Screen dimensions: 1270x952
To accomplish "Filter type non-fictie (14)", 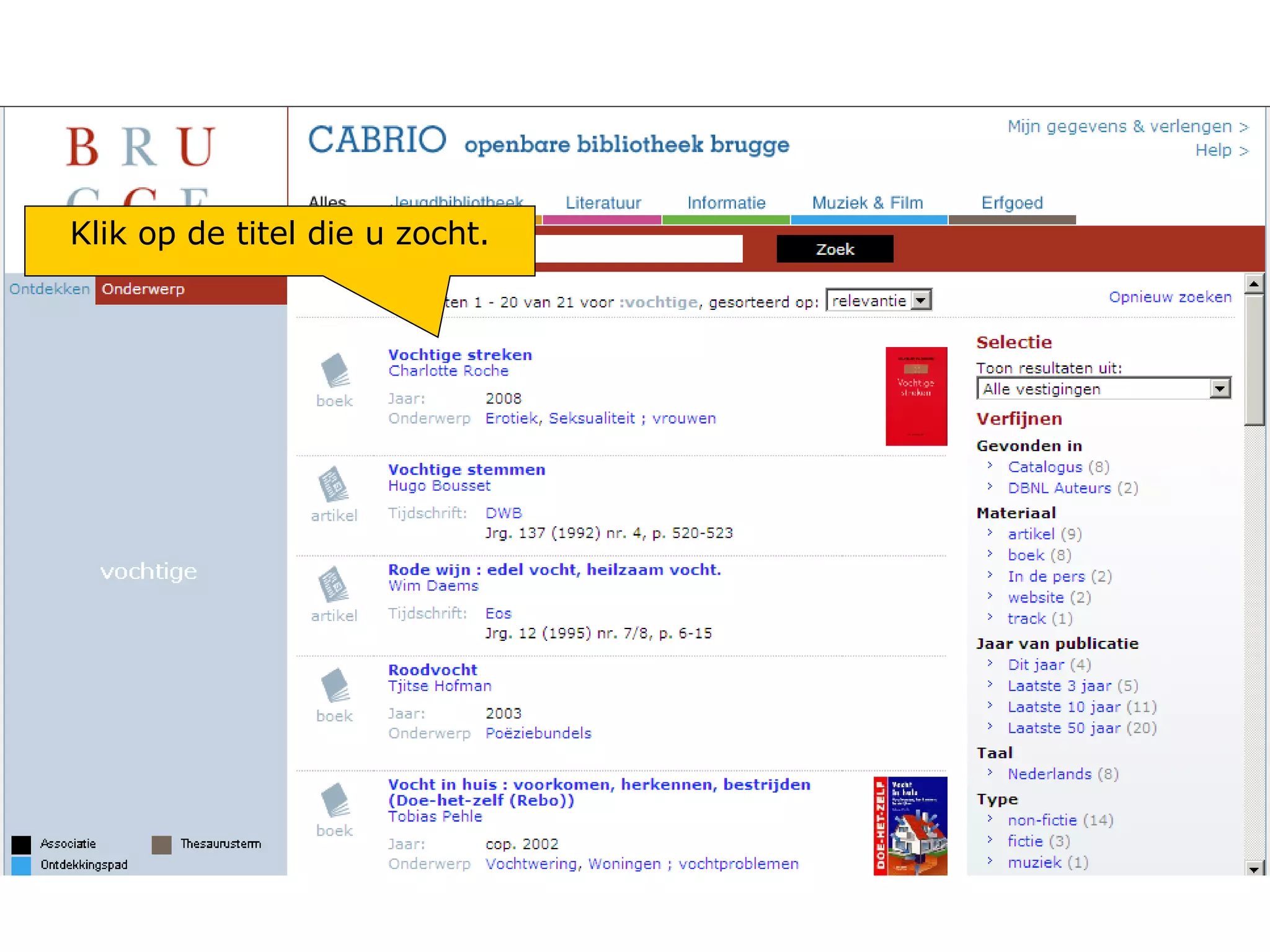I will [1060, 820].
